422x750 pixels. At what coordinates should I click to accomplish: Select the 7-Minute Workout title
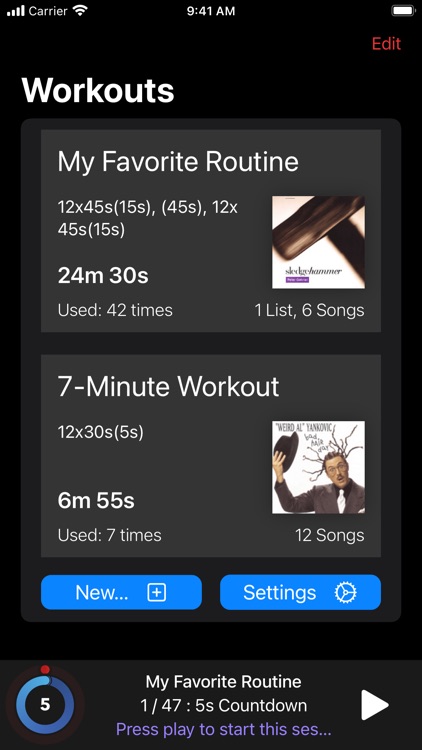(x=168, y=386)
